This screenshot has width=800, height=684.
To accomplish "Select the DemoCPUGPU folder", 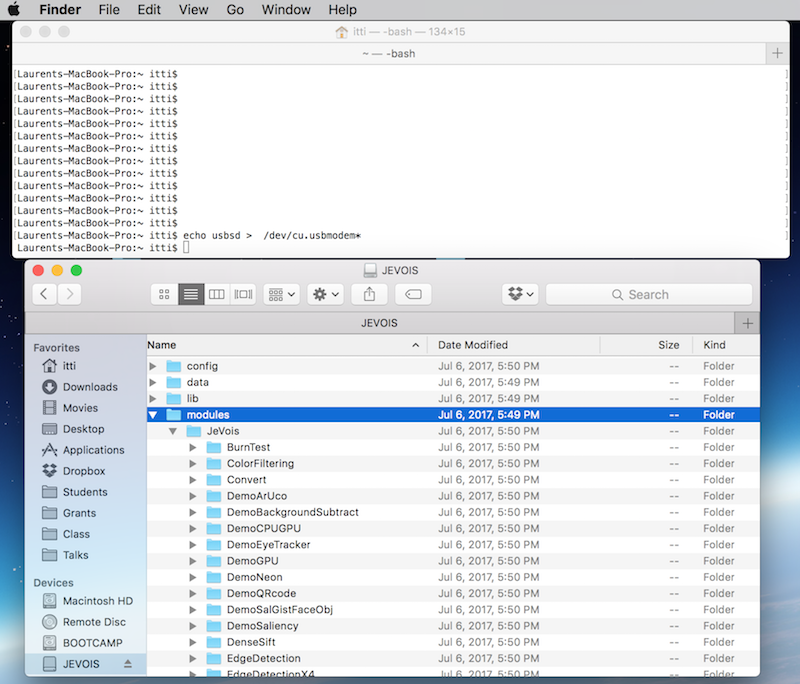I will click(x=453, y=528).
